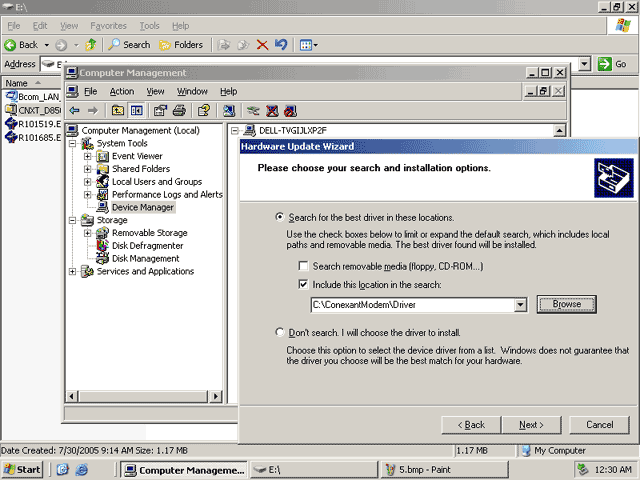
Task: Click the Properties icon in Computer Management toolbar
Action: (160, 110)
